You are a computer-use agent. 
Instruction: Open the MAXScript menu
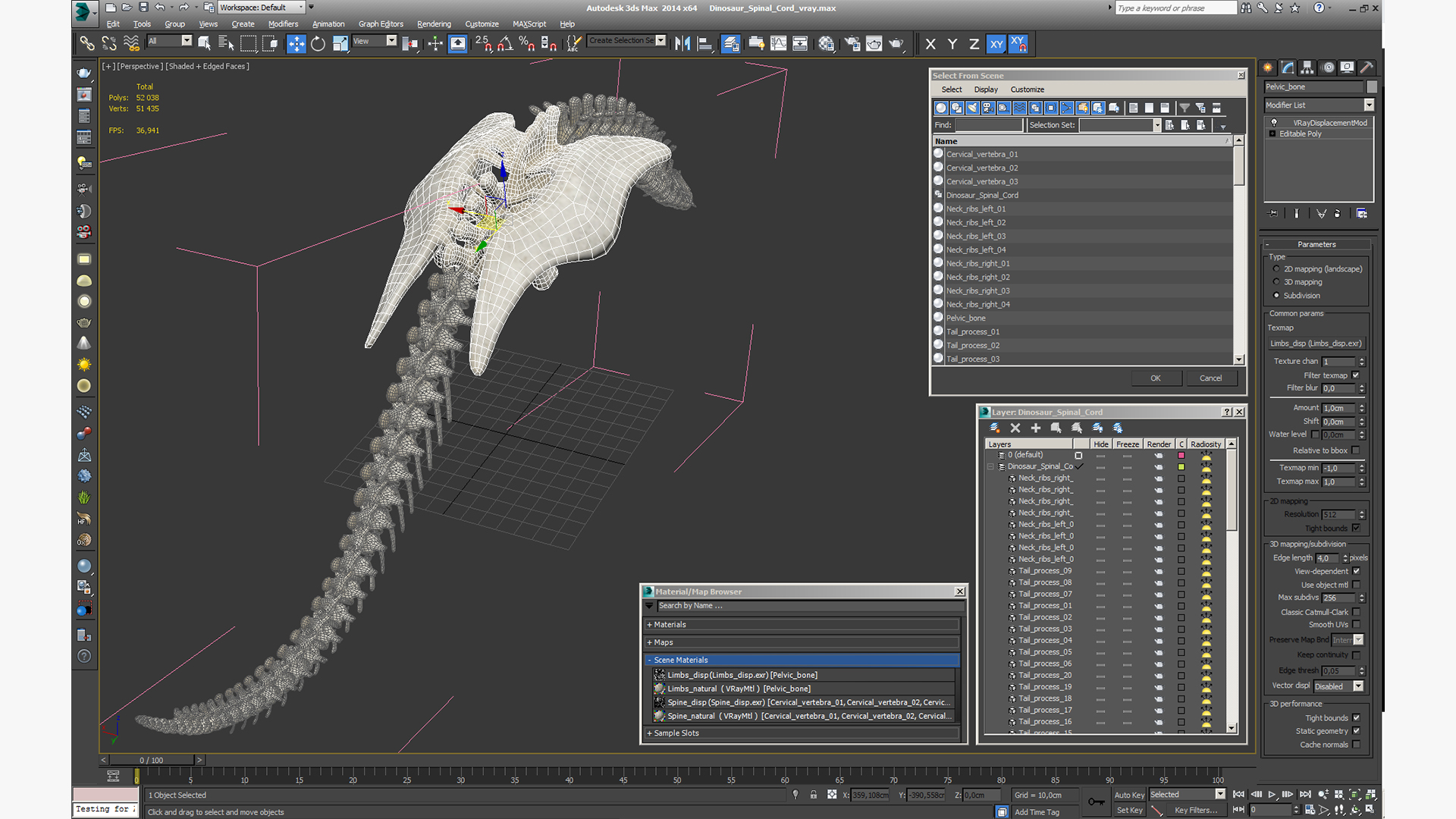(x=529, y=24)
